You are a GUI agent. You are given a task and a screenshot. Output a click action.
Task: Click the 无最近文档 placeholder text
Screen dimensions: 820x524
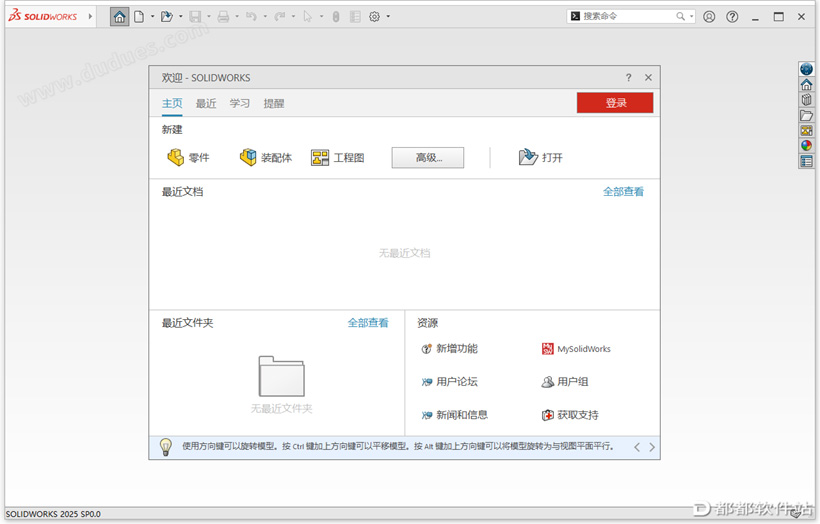pos(404,253)
